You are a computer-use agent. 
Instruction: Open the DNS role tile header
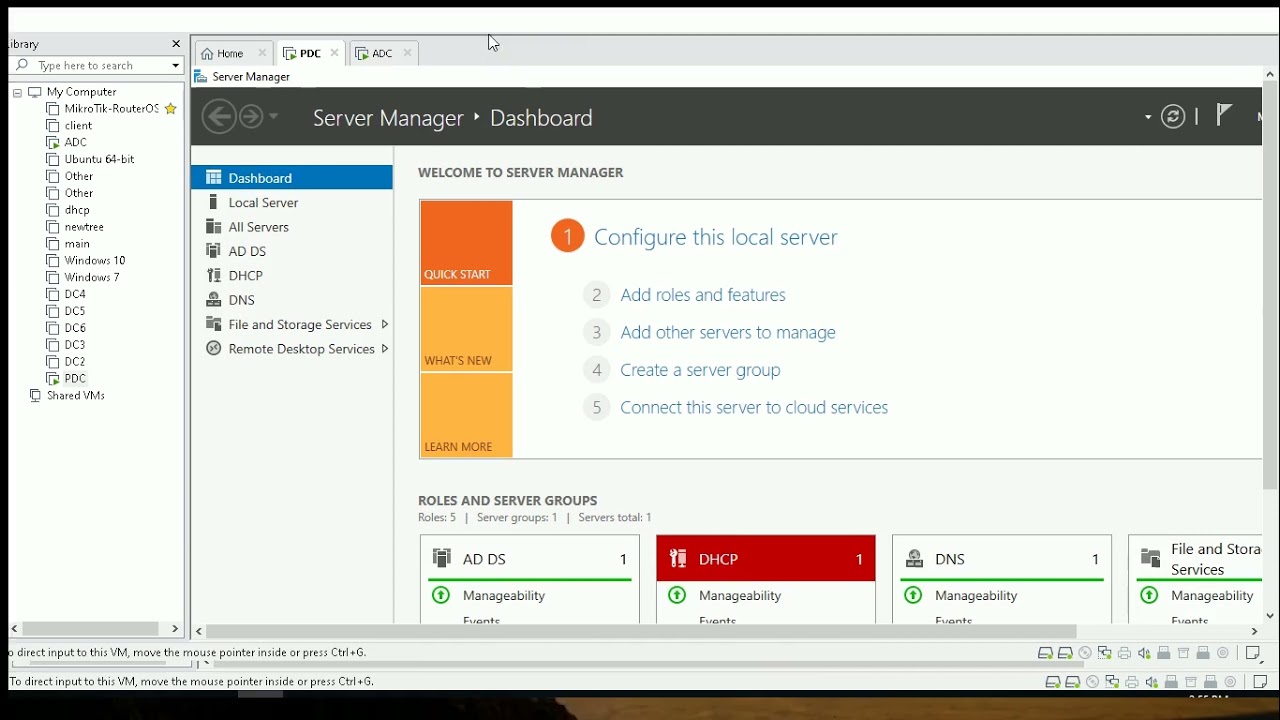1002,559
